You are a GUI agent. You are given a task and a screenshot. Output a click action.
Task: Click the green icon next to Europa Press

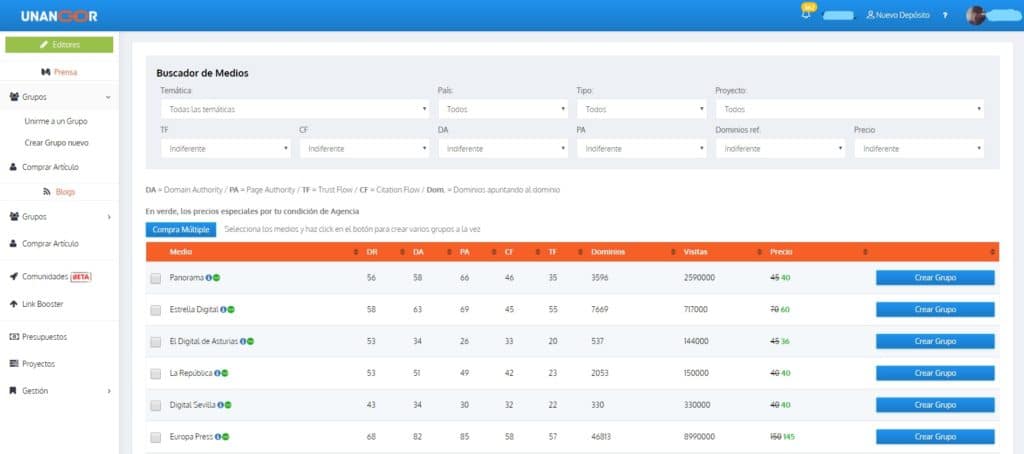click(x=225, y=436)
